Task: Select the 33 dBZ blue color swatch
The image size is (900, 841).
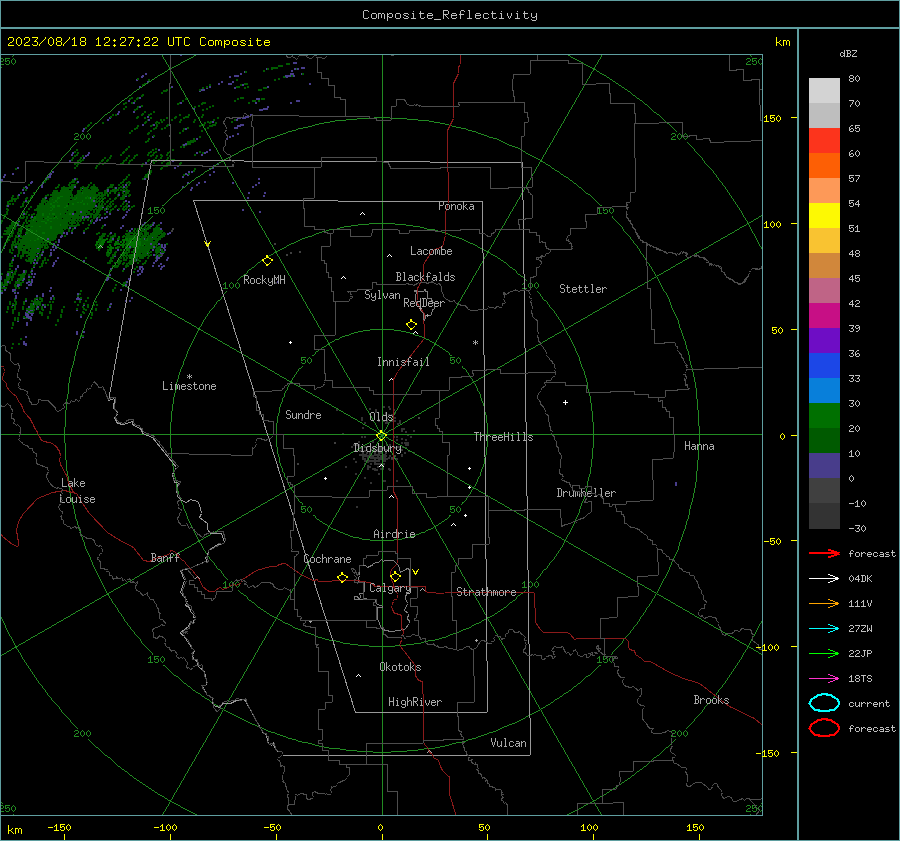Action: (x=824, y=366)
